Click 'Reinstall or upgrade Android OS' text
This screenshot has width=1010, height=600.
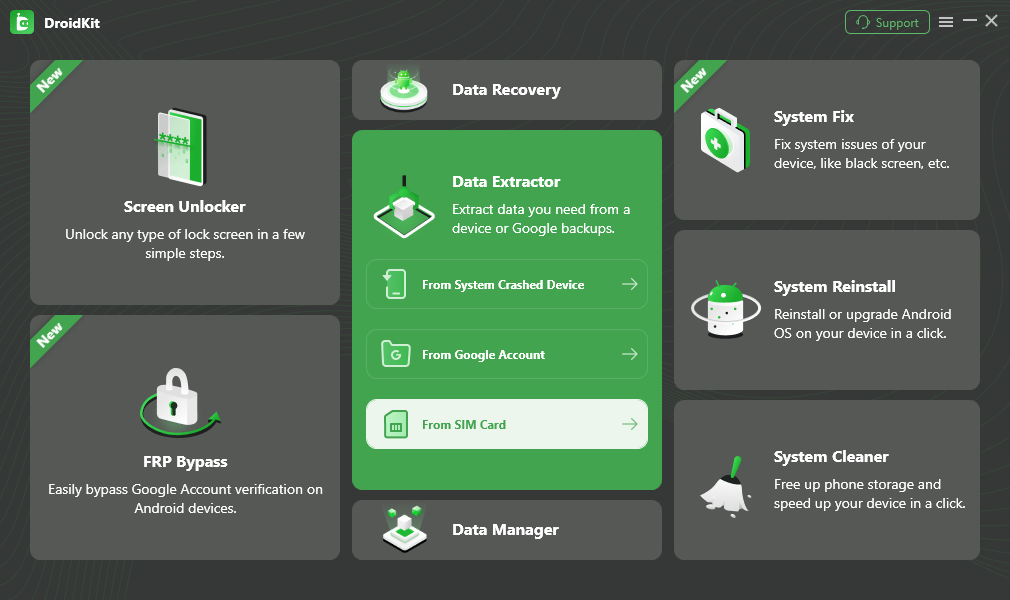tap(862, 324)
